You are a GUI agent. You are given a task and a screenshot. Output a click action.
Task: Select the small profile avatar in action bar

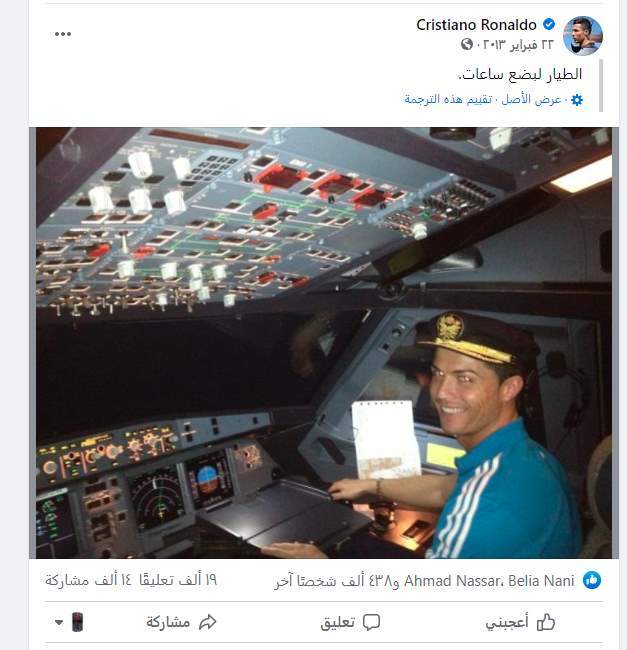coord(77,622)
